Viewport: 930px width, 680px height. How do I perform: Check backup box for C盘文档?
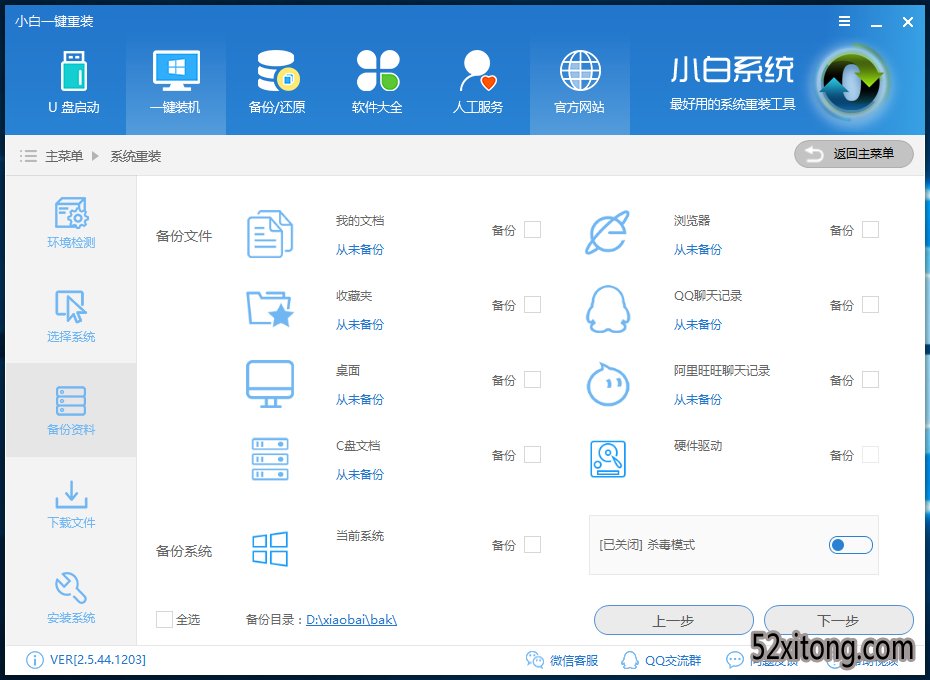pos(533,455)
